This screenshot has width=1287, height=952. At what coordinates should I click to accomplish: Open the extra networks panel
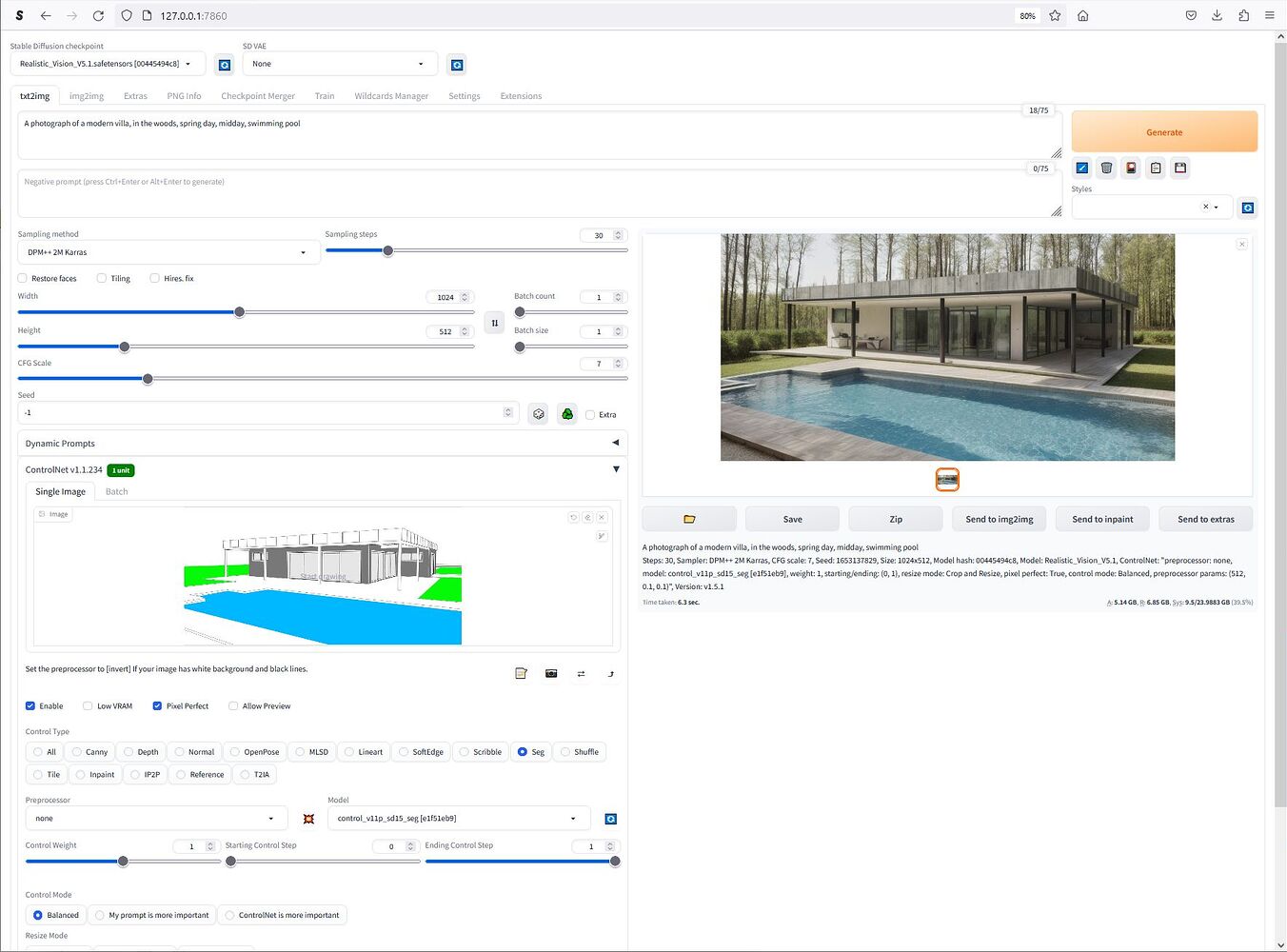[x=1131, y=168]
